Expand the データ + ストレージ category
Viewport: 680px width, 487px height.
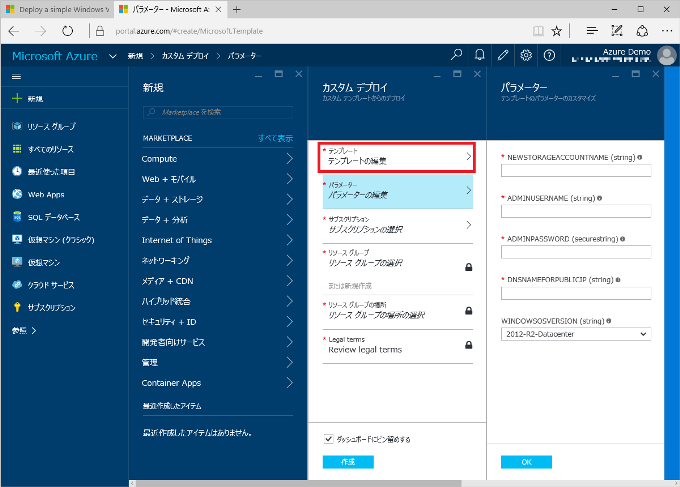(x=217, y=199)
